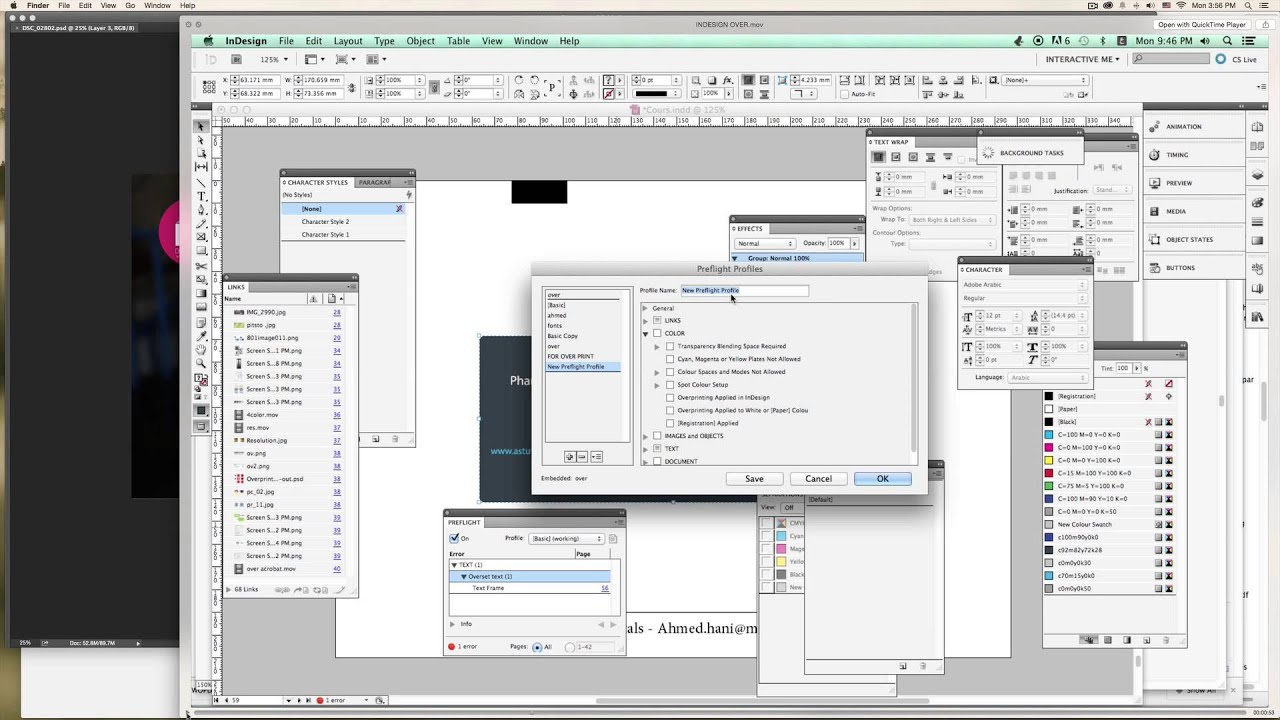Select Character Style 2 in list
The width and height of the screenshot is (1280, 720).
tap(343, 222)
